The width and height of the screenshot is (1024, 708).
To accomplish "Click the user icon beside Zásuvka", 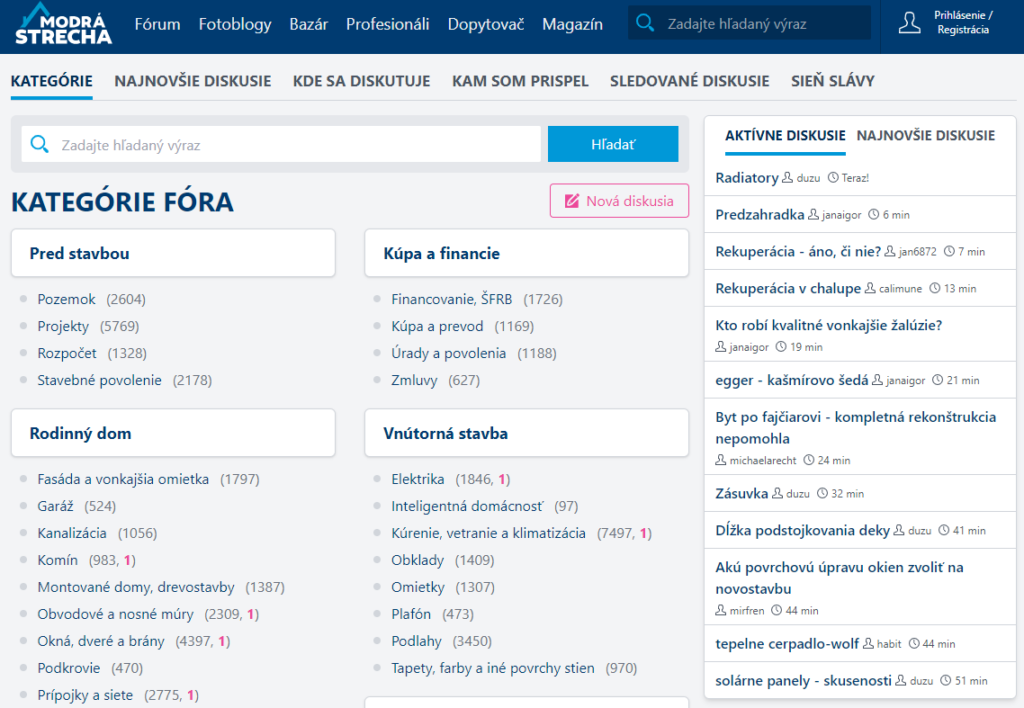I will click(778, 494).
